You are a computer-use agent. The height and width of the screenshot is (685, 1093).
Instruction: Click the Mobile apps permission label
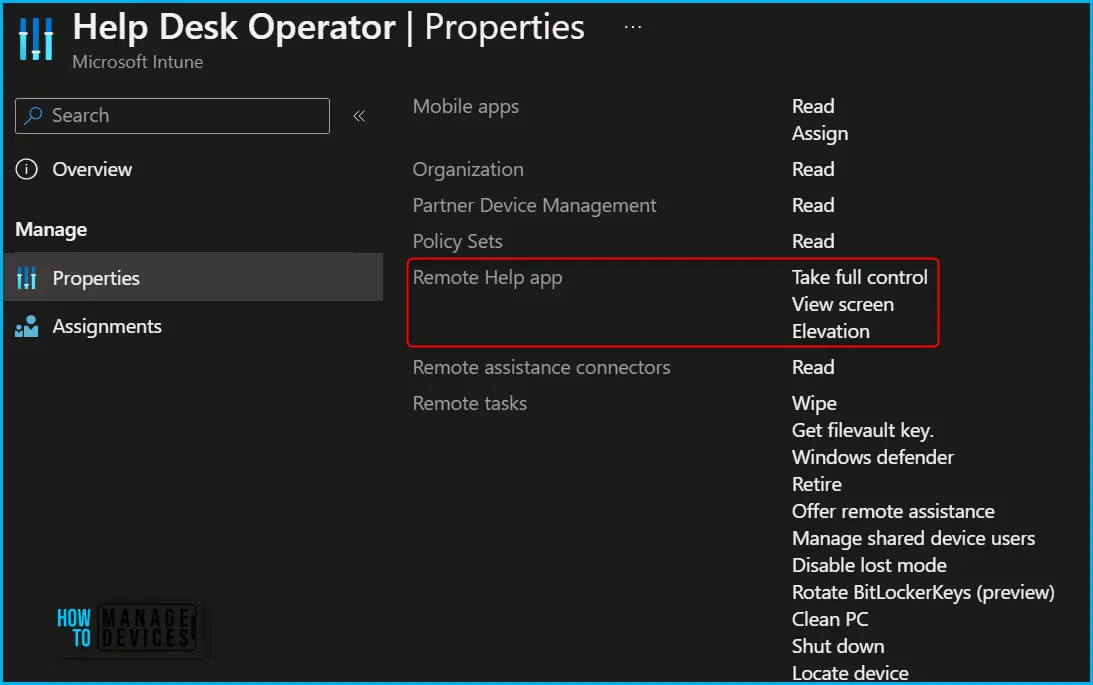pos(466,107)
